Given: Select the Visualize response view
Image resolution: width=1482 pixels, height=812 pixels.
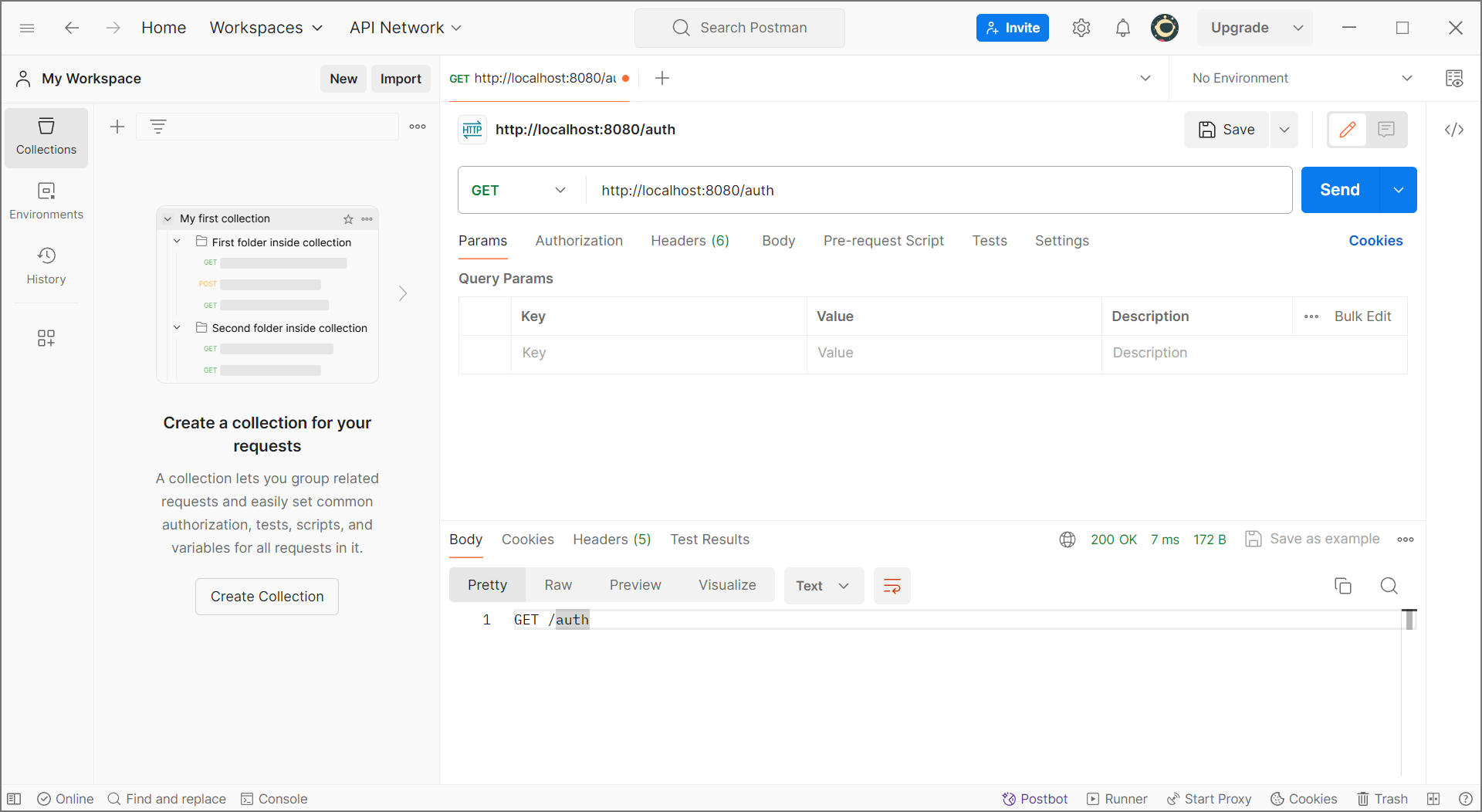Looking at the screenshot, I should 727,585.
